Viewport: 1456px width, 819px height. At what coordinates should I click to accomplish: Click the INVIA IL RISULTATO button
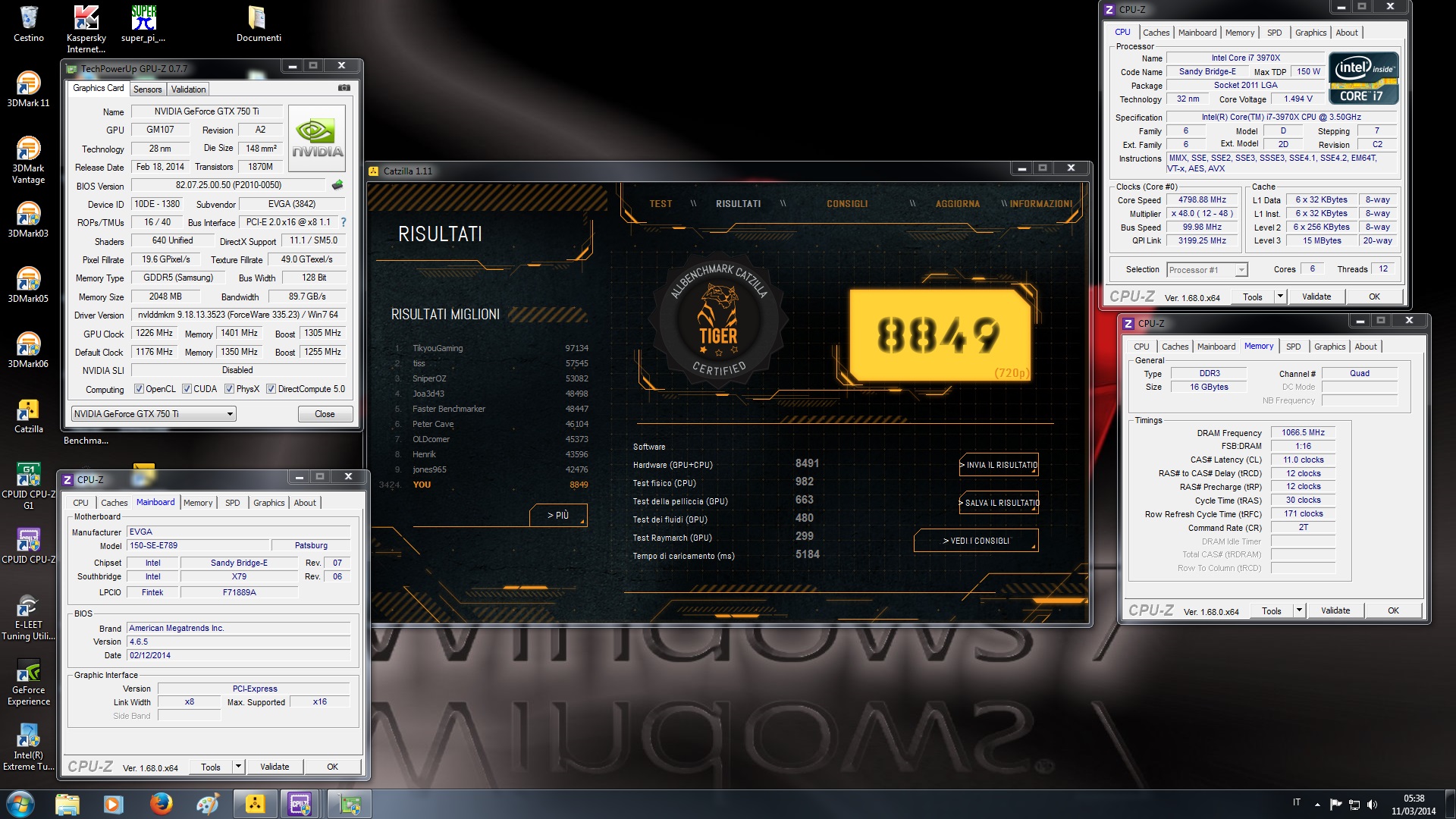coord(999,465)
